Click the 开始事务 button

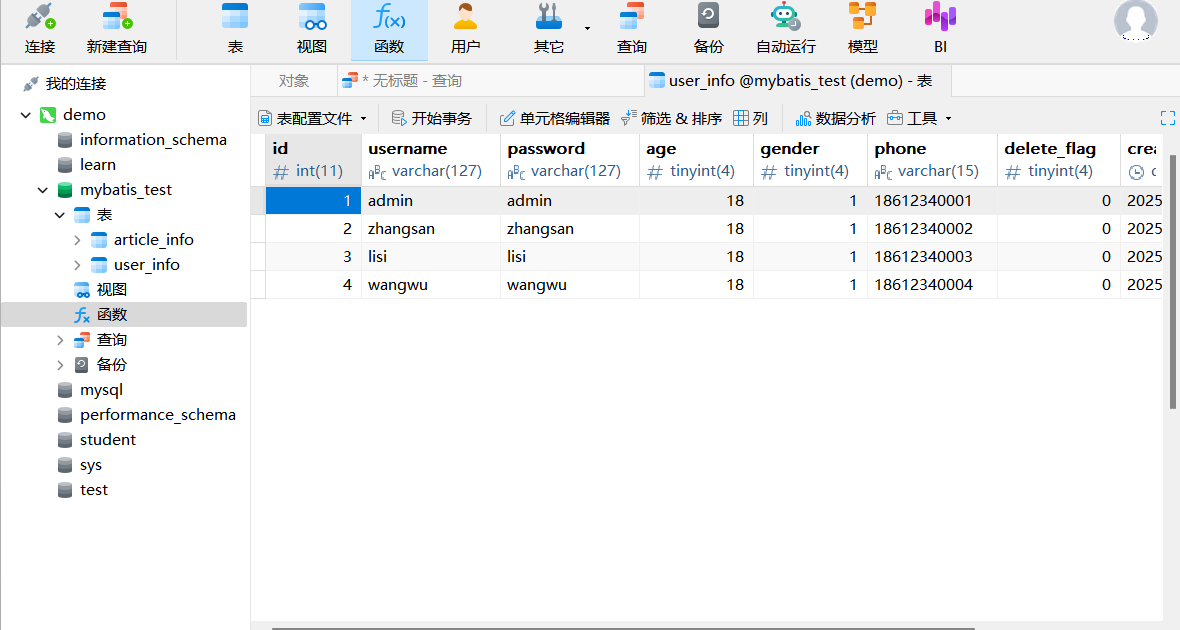[x=431, y=118]
